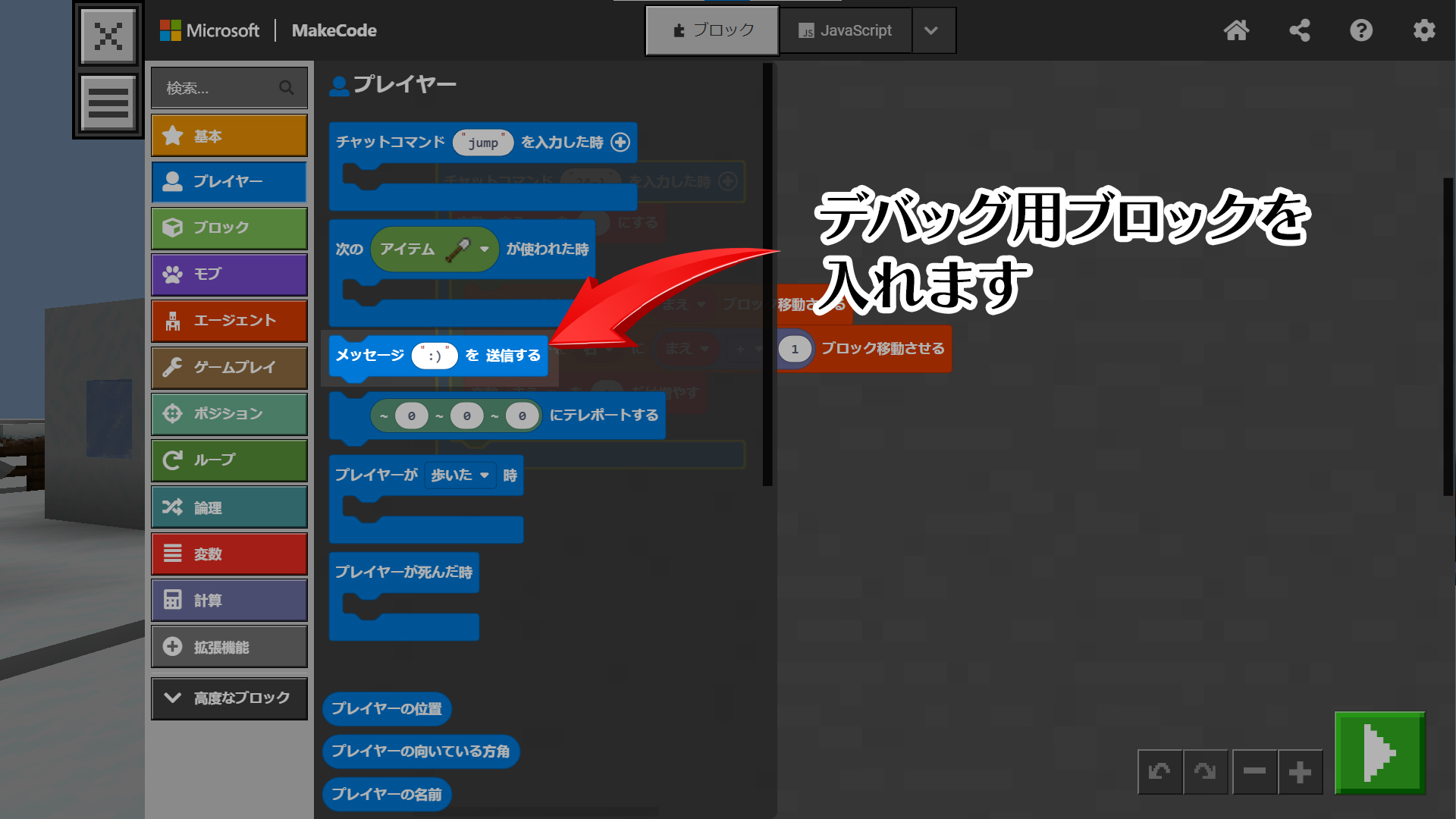Open the Settings gear icon
The width and height of the screenshot is (1456, 819).
point(1424,30)
